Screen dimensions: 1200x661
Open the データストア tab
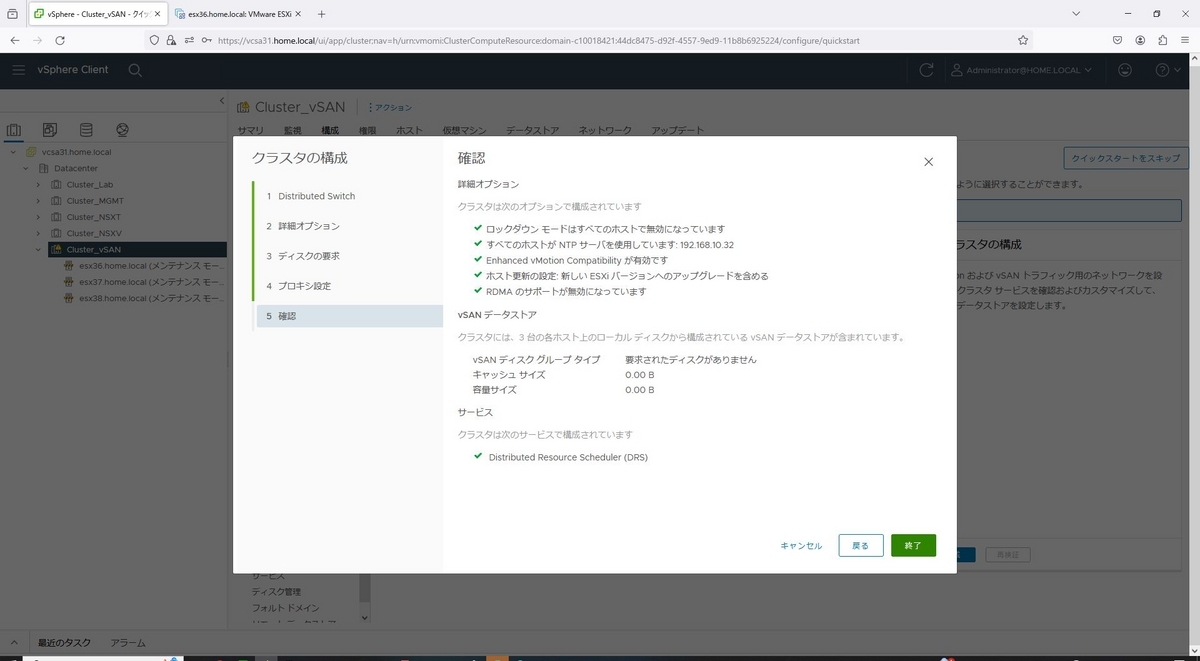(533, 130)
